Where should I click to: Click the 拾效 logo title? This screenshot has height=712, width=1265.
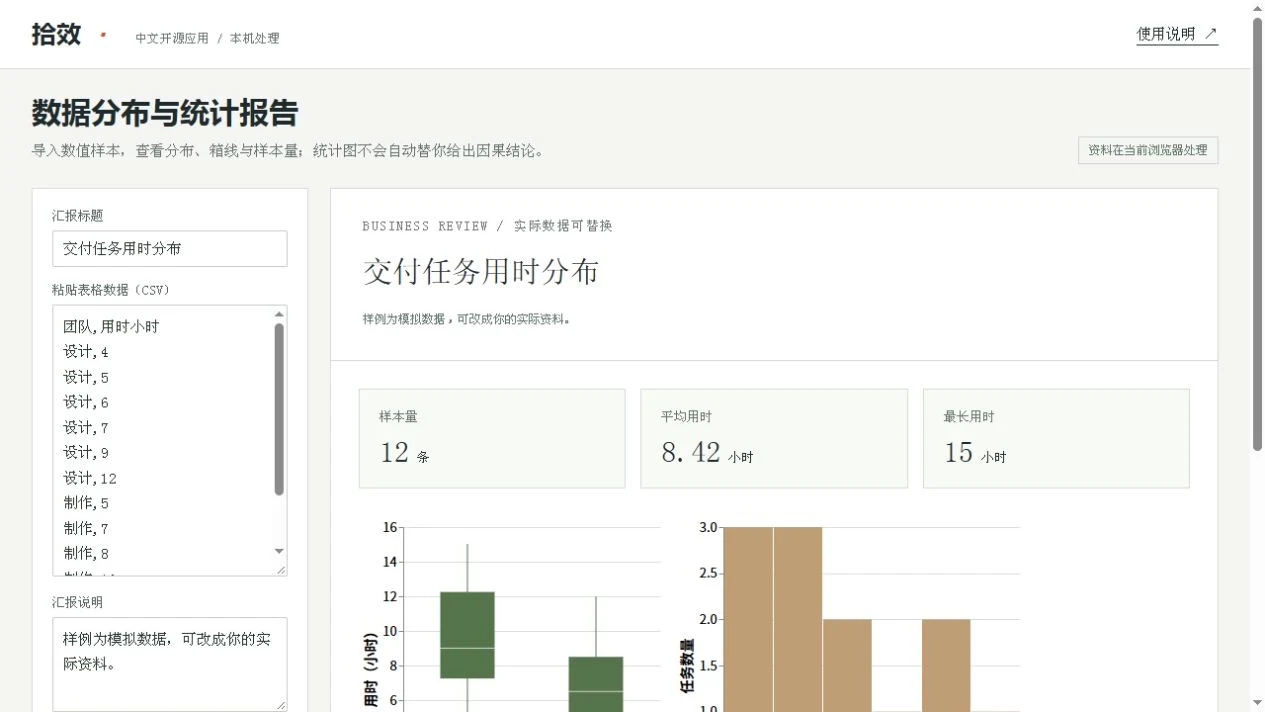56,34
